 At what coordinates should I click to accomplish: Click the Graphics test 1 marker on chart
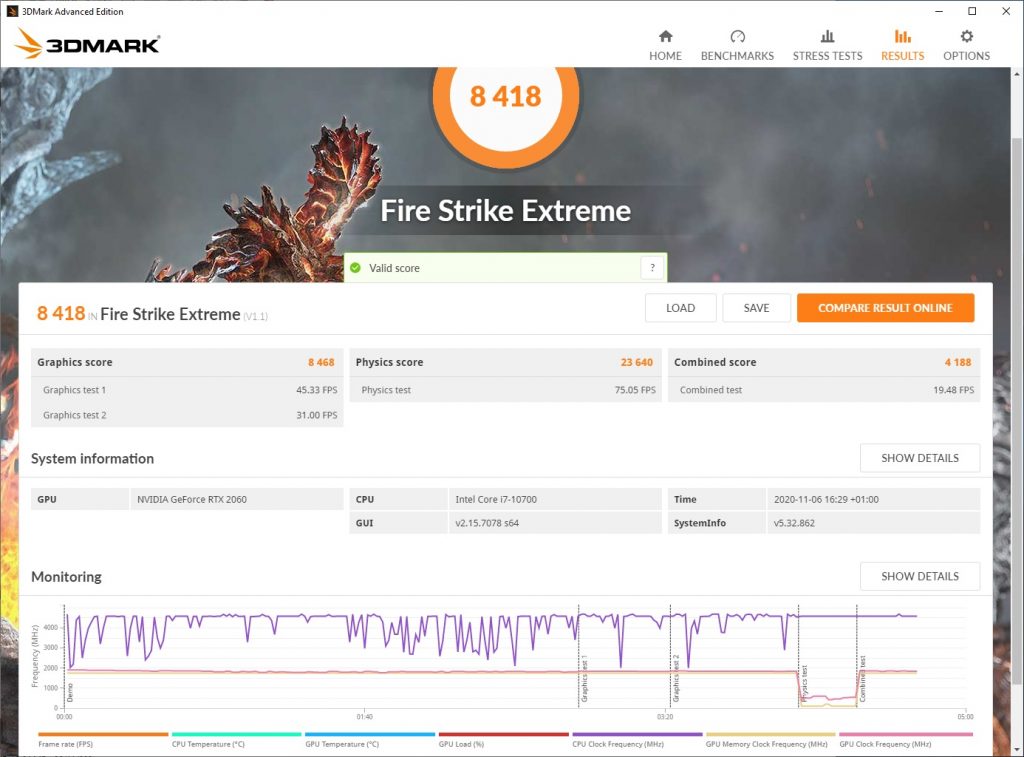click(x=584, y=679)
